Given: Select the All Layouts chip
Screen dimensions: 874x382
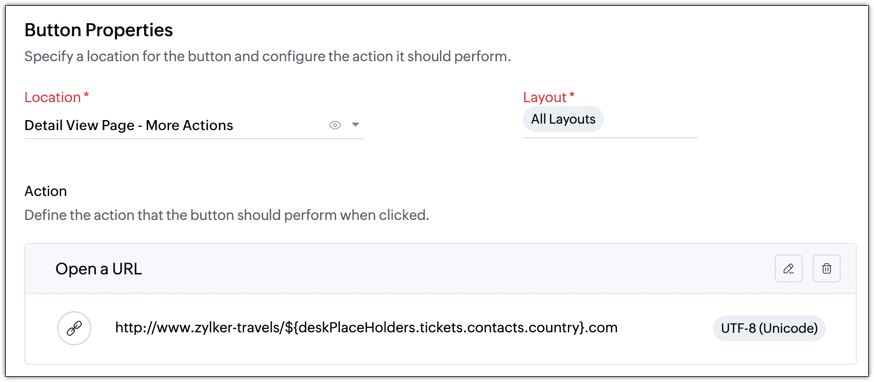Looking at the screenshot, I should 563,119.
